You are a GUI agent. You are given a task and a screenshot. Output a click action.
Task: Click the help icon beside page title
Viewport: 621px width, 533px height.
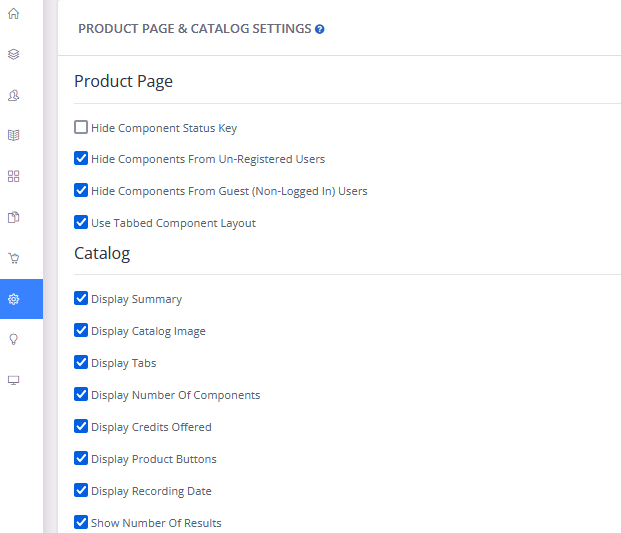coord(320,30)
